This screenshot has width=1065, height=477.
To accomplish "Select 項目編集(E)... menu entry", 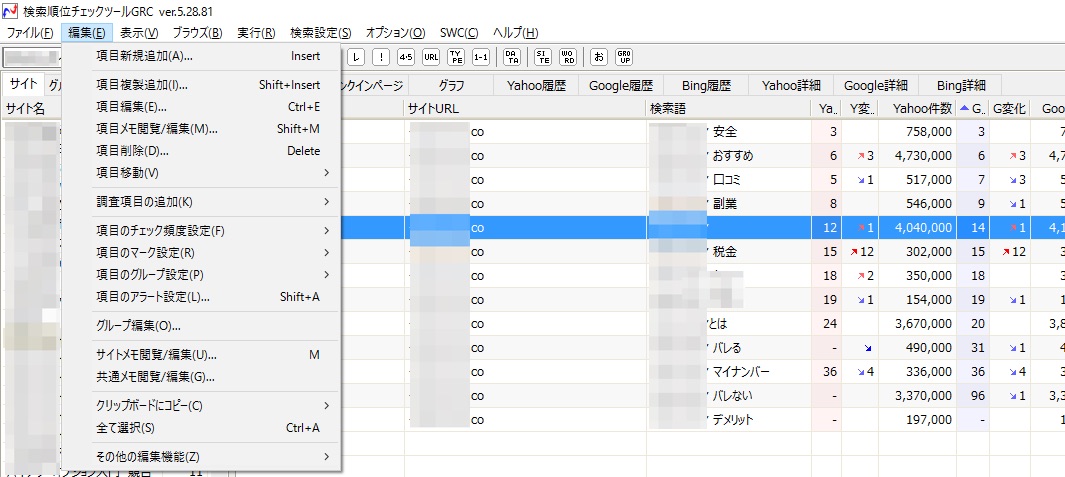I will pyautogui.click(x=202, y=107).
